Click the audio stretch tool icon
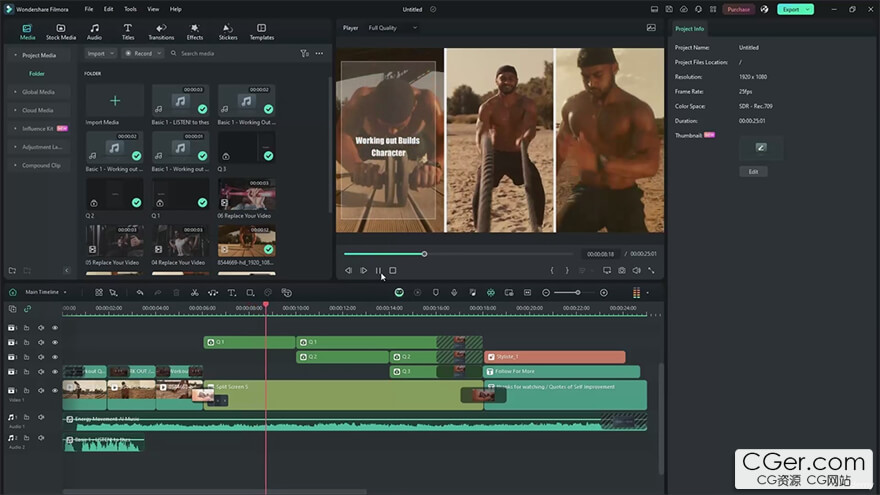Screen dimensions: 880x495 (x=213, y=292)
